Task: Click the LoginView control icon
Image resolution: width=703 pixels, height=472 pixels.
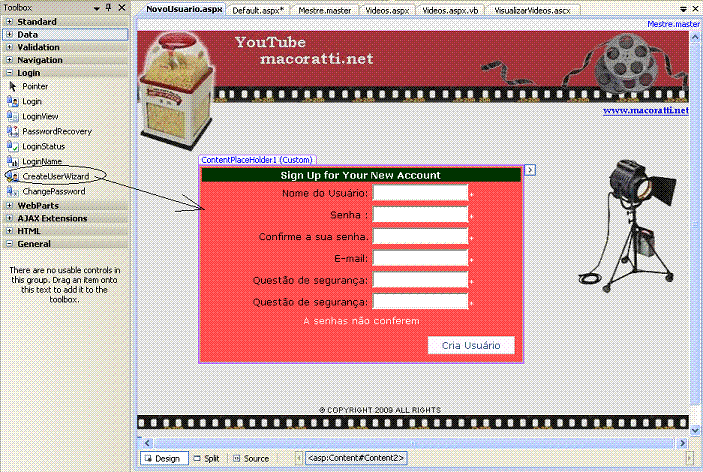Action: tap(13, 116)
